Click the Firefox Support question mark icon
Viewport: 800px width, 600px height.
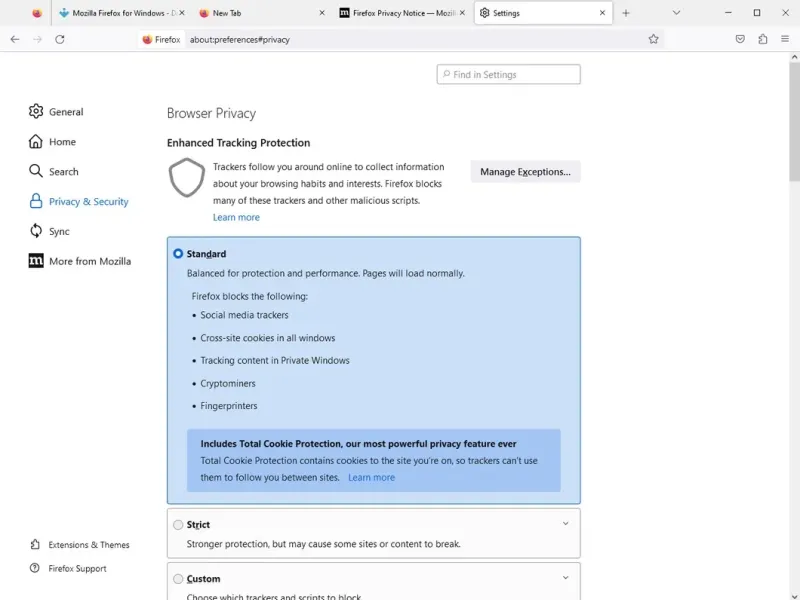(35, 568)
